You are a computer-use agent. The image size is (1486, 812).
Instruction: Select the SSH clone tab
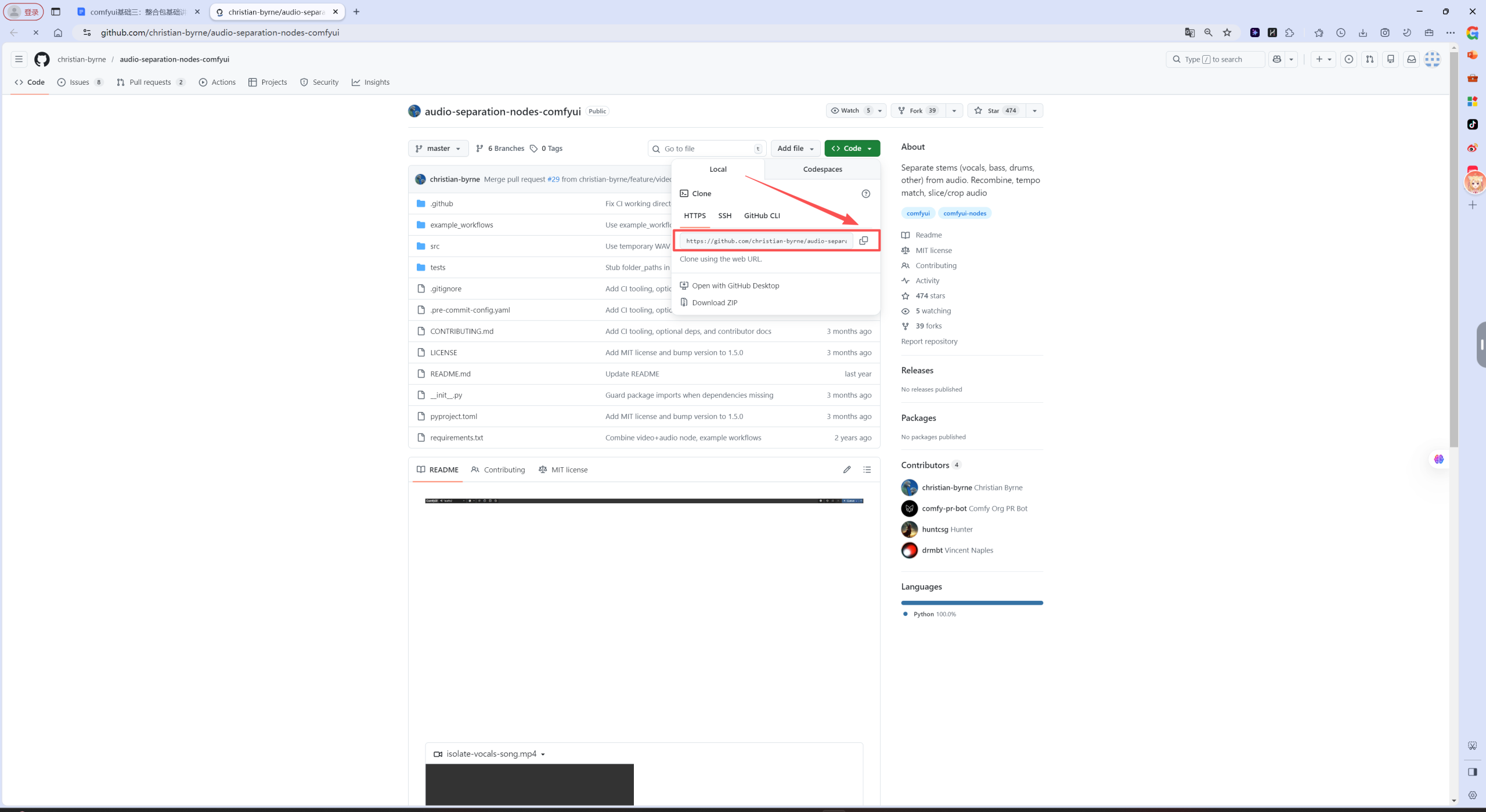pyautogui.click(x=724, y=215)
